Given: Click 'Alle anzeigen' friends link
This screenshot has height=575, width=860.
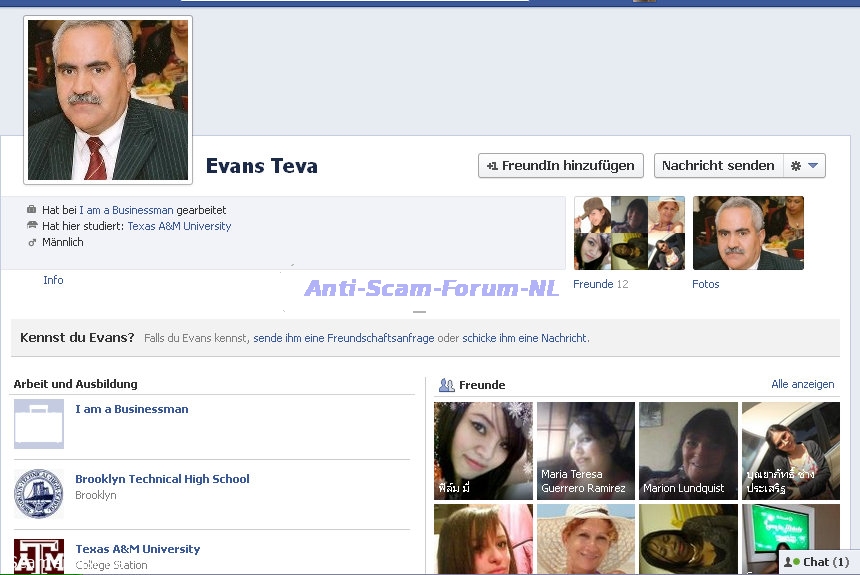Looking at the screenshot, I should [x=802, y=384].
